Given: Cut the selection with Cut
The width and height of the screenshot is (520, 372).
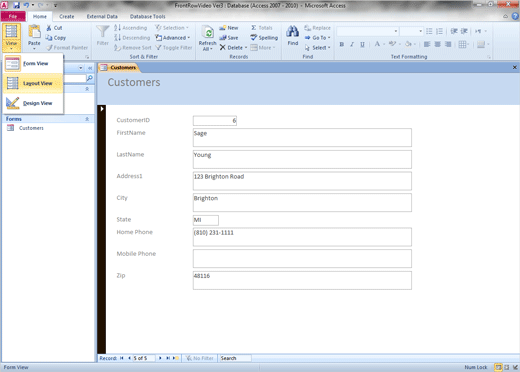Looking at the screenshot, I should (55, 28).
